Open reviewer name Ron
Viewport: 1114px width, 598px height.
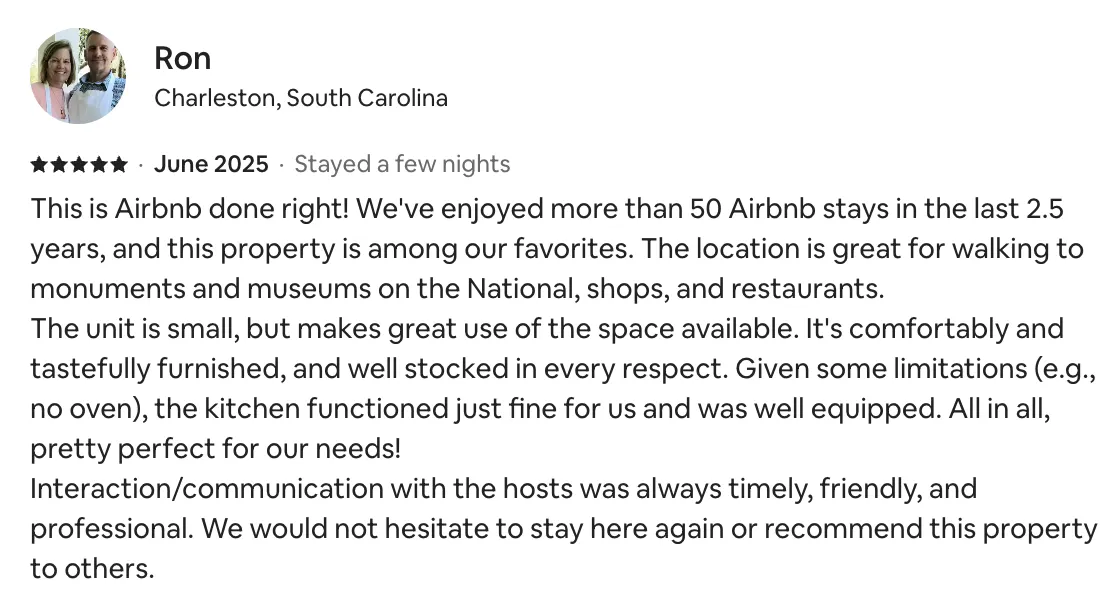[x=182, y=58]
